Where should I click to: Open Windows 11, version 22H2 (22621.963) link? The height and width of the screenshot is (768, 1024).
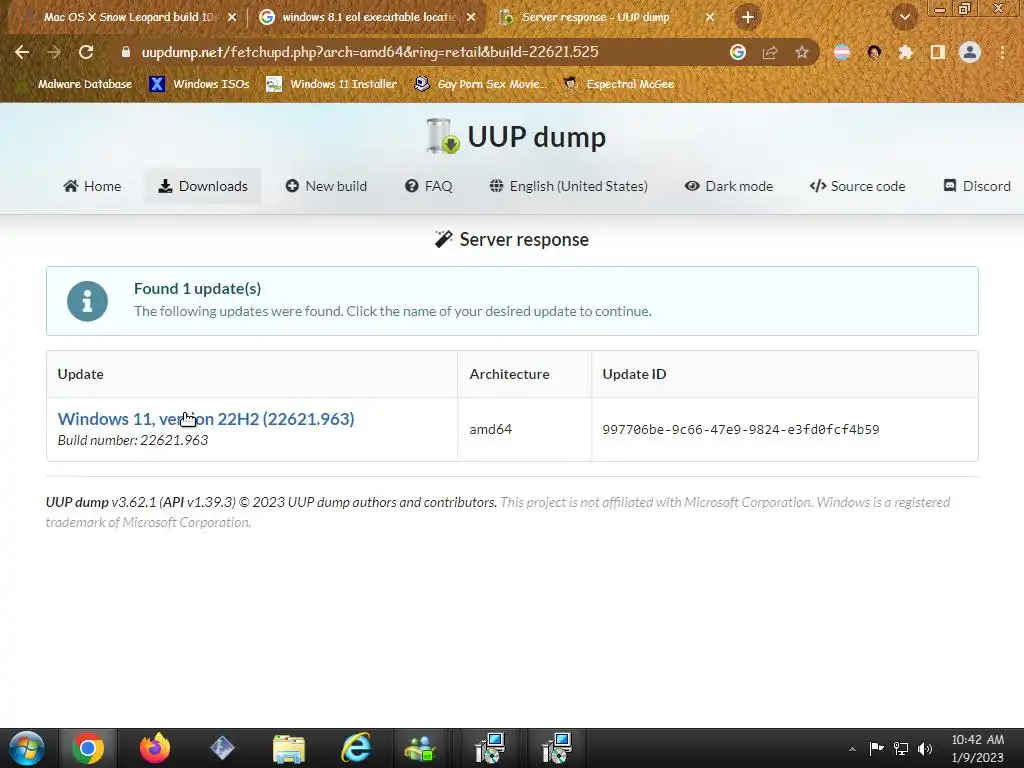206,419
